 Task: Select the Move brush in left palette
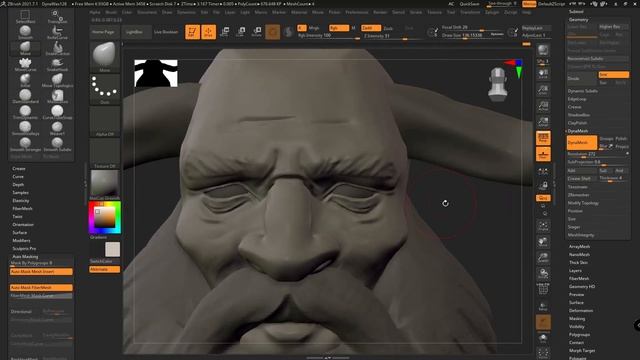pyautogui.click(x=25, y=48)
